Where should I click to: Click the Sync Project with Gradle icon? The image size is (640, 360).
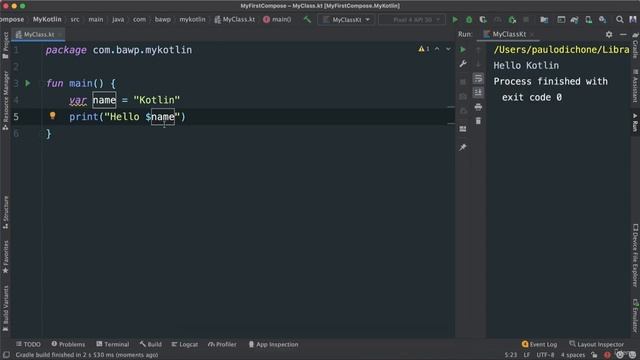click(x=574, y=20)
